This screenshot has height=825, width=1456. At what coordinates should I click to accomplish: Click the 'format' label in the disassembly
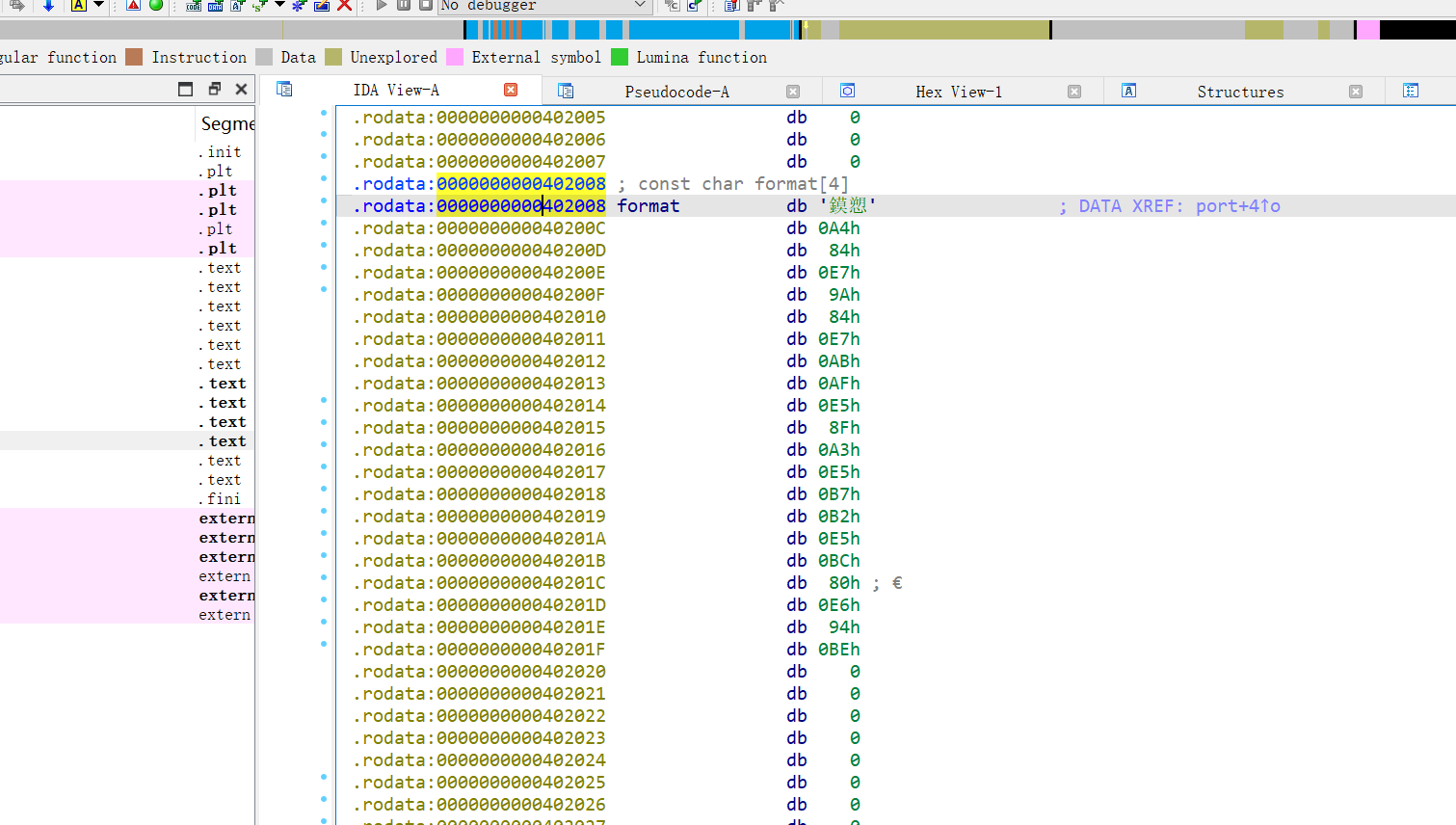click(x=649, y=206)
